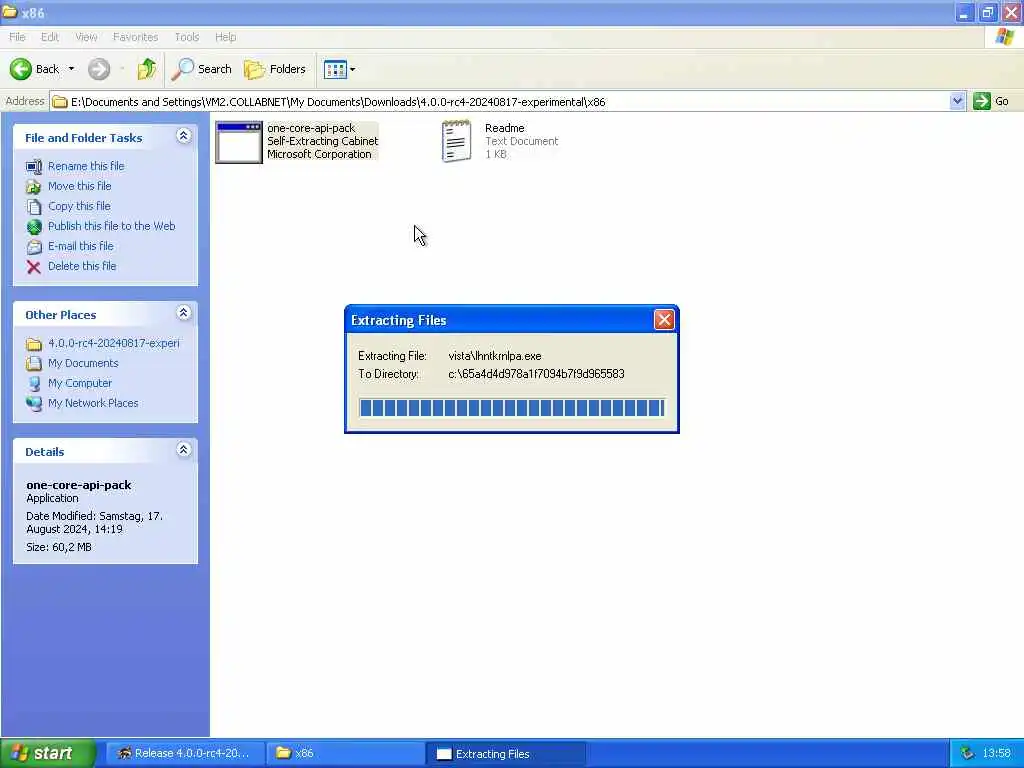This screenshot has width=1024, height=768.
Task: Open the Tools menu
Action: 186,37
